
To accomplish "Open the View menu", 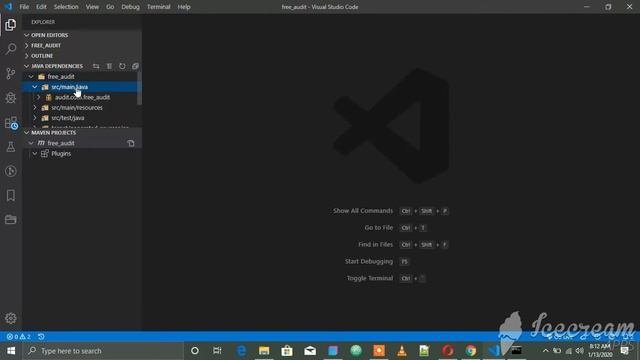I will coord(92,7).
